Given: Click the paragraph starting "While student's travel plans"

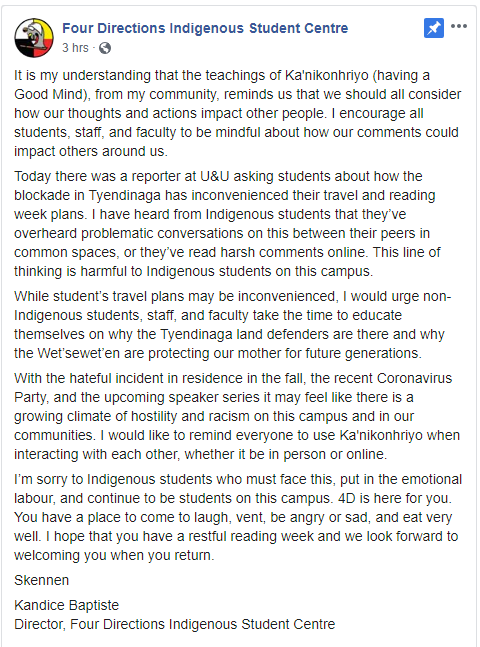Looking at the screenshot, I should [x=233, y=325].
